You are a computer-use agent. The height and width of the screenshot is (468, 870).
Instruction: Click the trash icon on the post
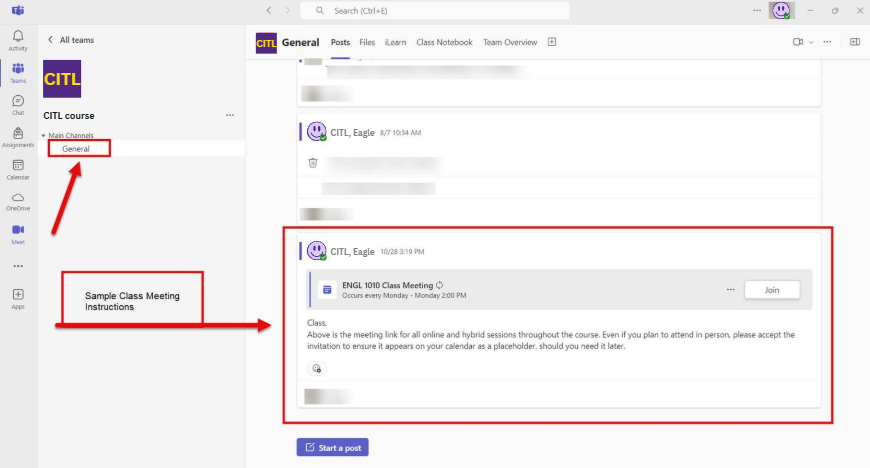(313, 162)
